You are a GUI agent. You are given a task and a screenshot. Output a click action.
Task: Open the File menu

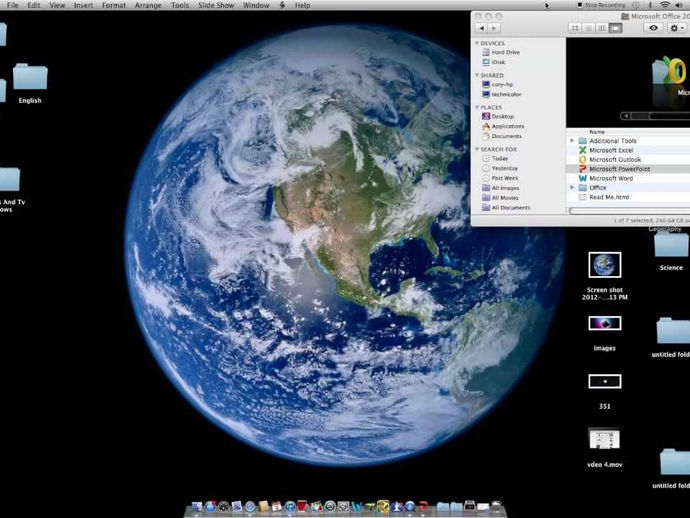pos(13,5)
